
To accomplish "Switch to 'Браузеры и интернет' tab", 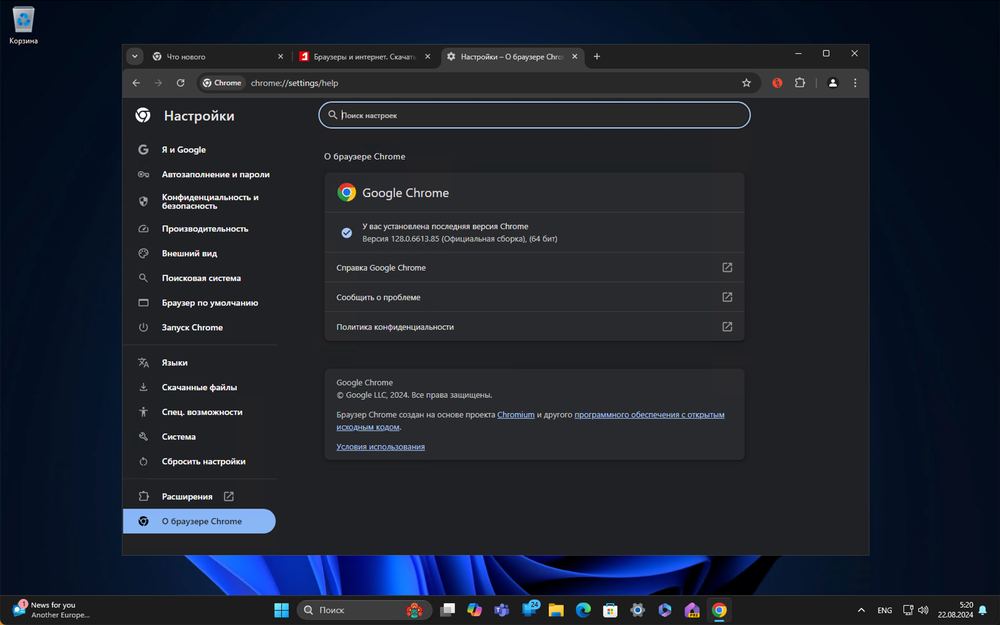I will click(x=365, y=57).
